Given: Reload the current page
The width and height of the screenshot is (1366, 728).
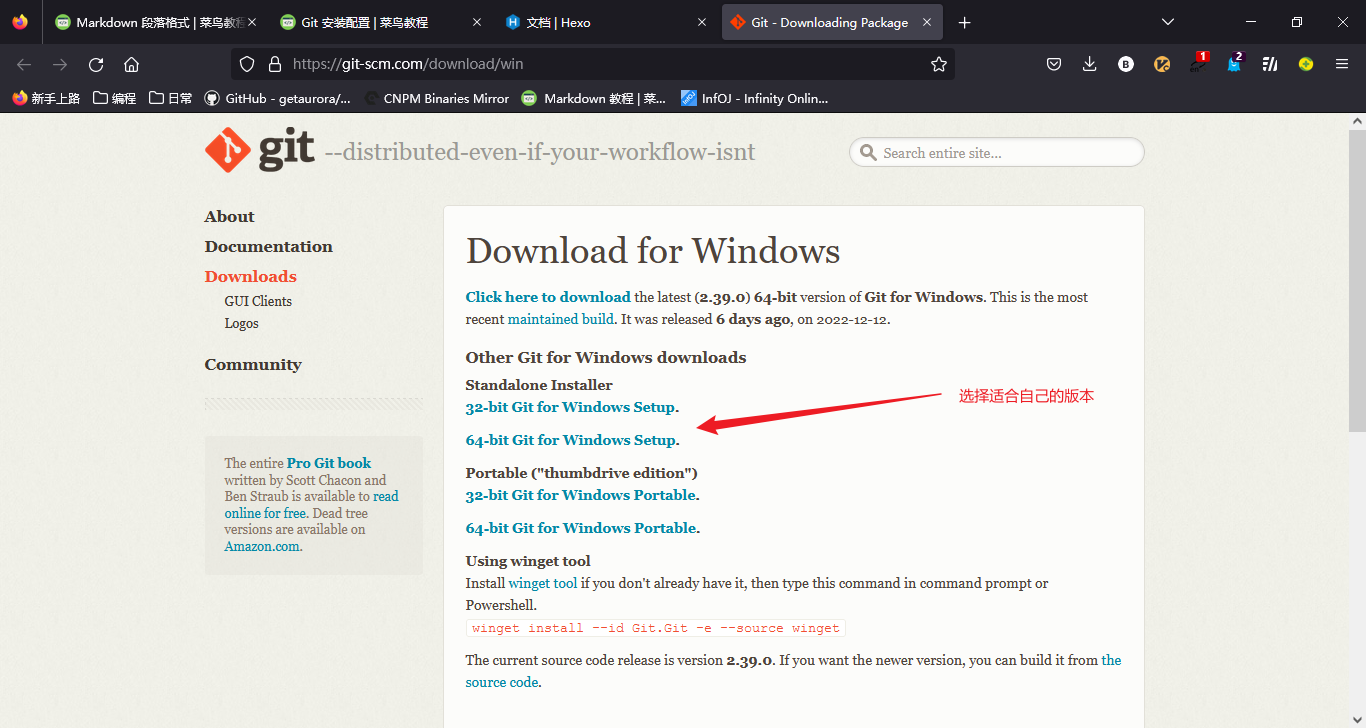Looking at the screenshot, I should point(96,64).
